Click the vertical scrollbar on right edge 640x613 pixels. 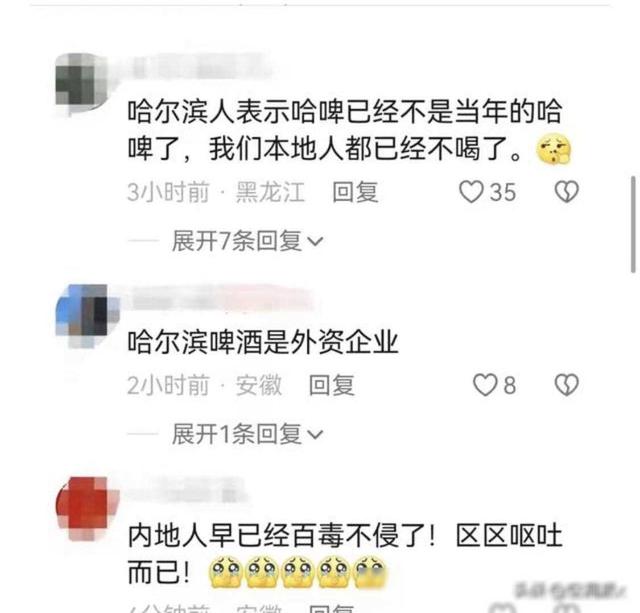click(x=633, y=224)
